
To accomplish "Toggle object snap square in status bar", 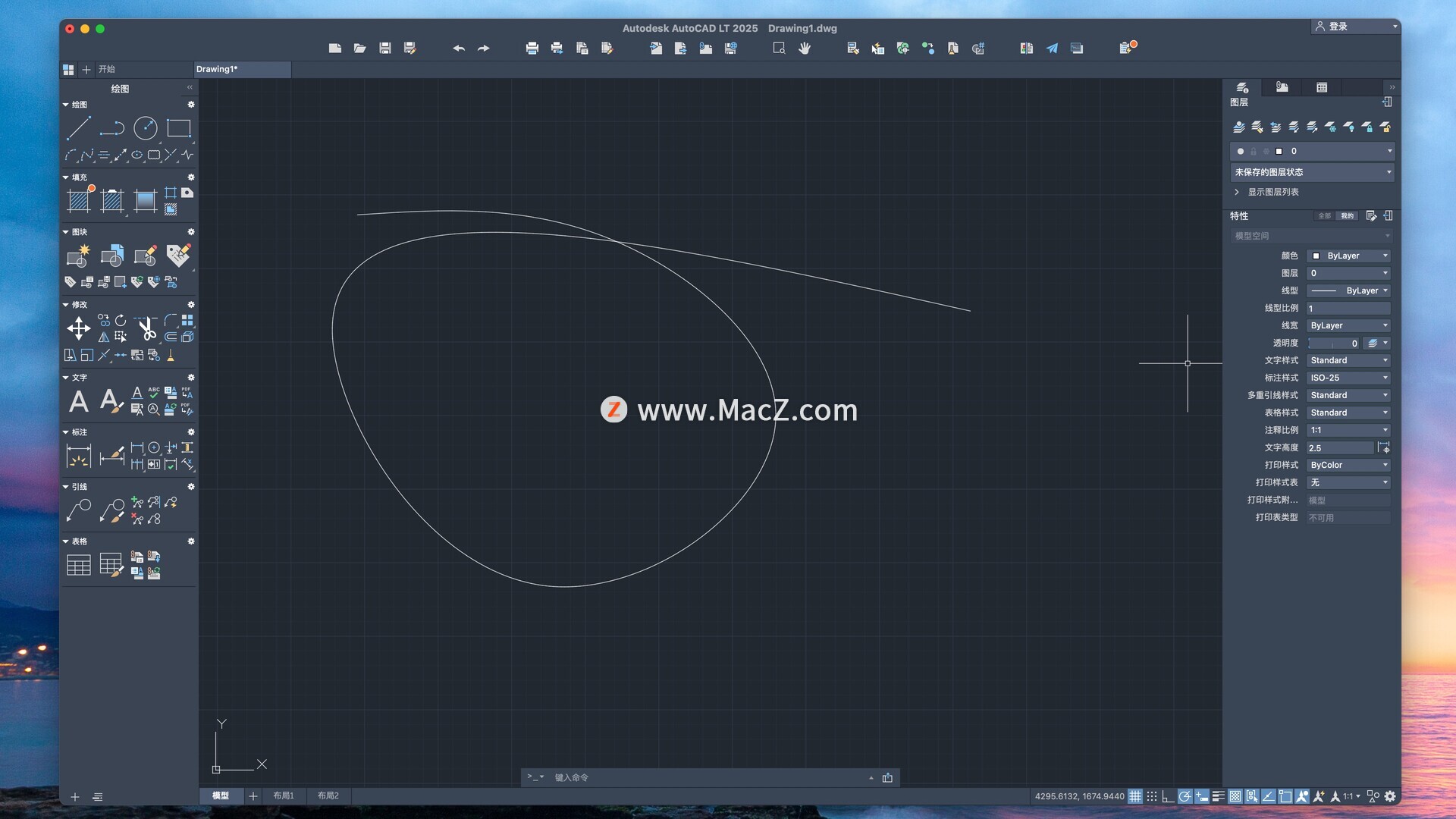I will point(1285,796).
